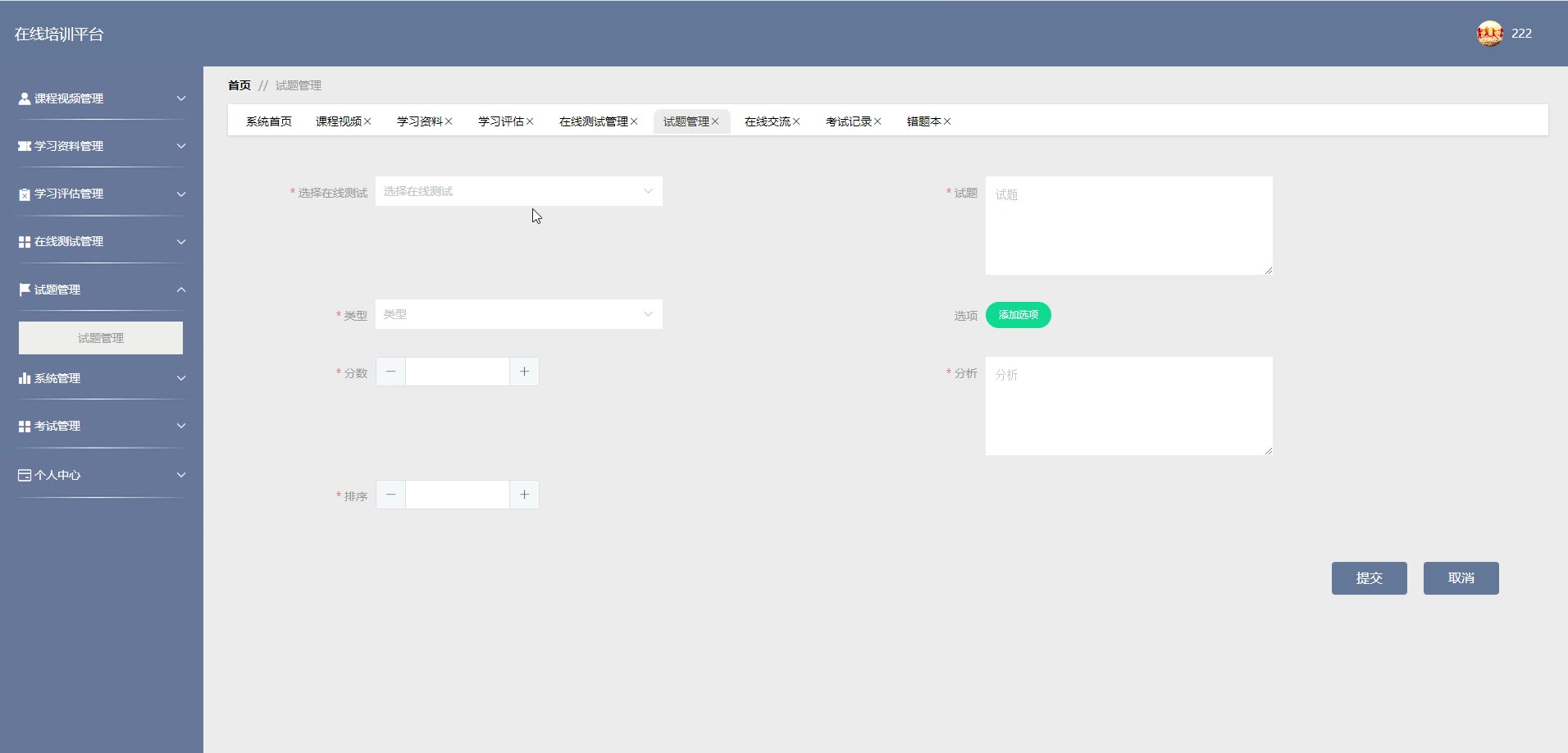Close the 在线交流 tab
Image resolution: width=1568 pixels, height=753 pixels.
point(796,121)
